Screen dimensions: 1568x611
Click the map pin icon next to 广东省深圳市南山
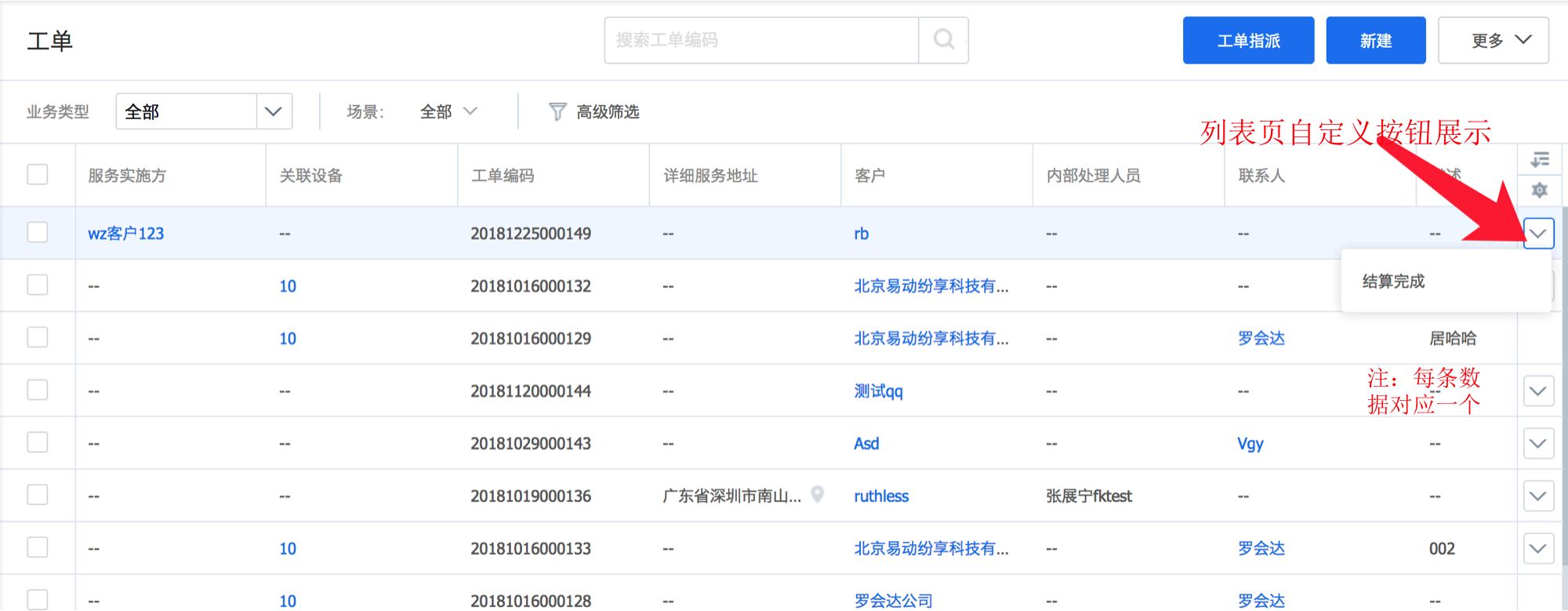click(x=817, y=494)
